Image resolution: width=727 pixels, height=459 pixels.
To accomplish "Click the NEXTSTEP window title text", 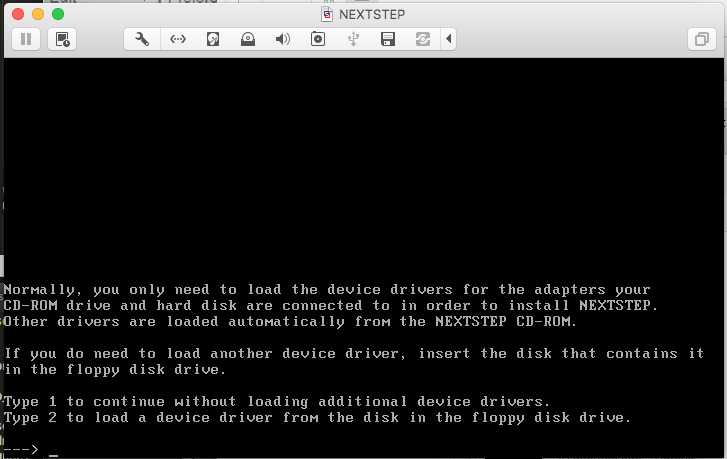I will coord(372,14).
